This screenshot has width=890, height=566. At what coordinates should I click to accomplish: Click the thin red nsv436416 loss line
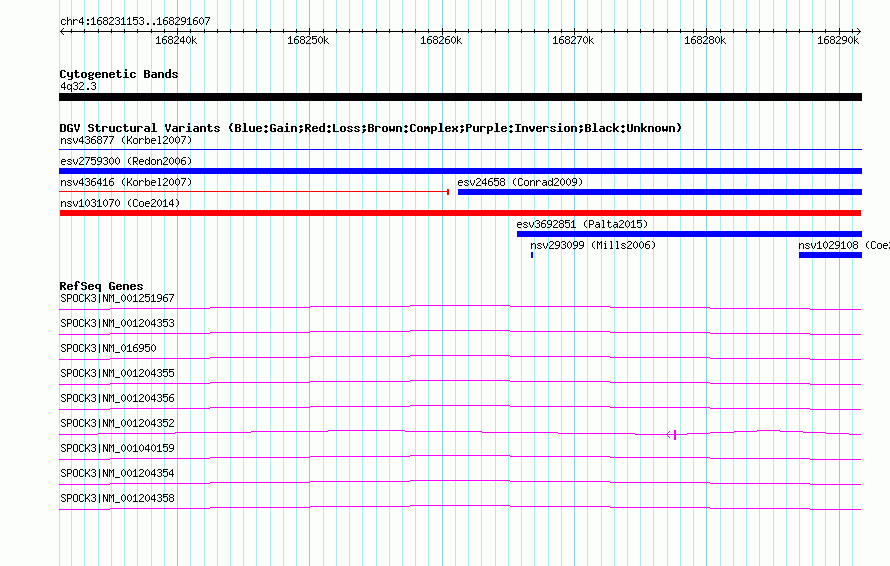point(254,192)
